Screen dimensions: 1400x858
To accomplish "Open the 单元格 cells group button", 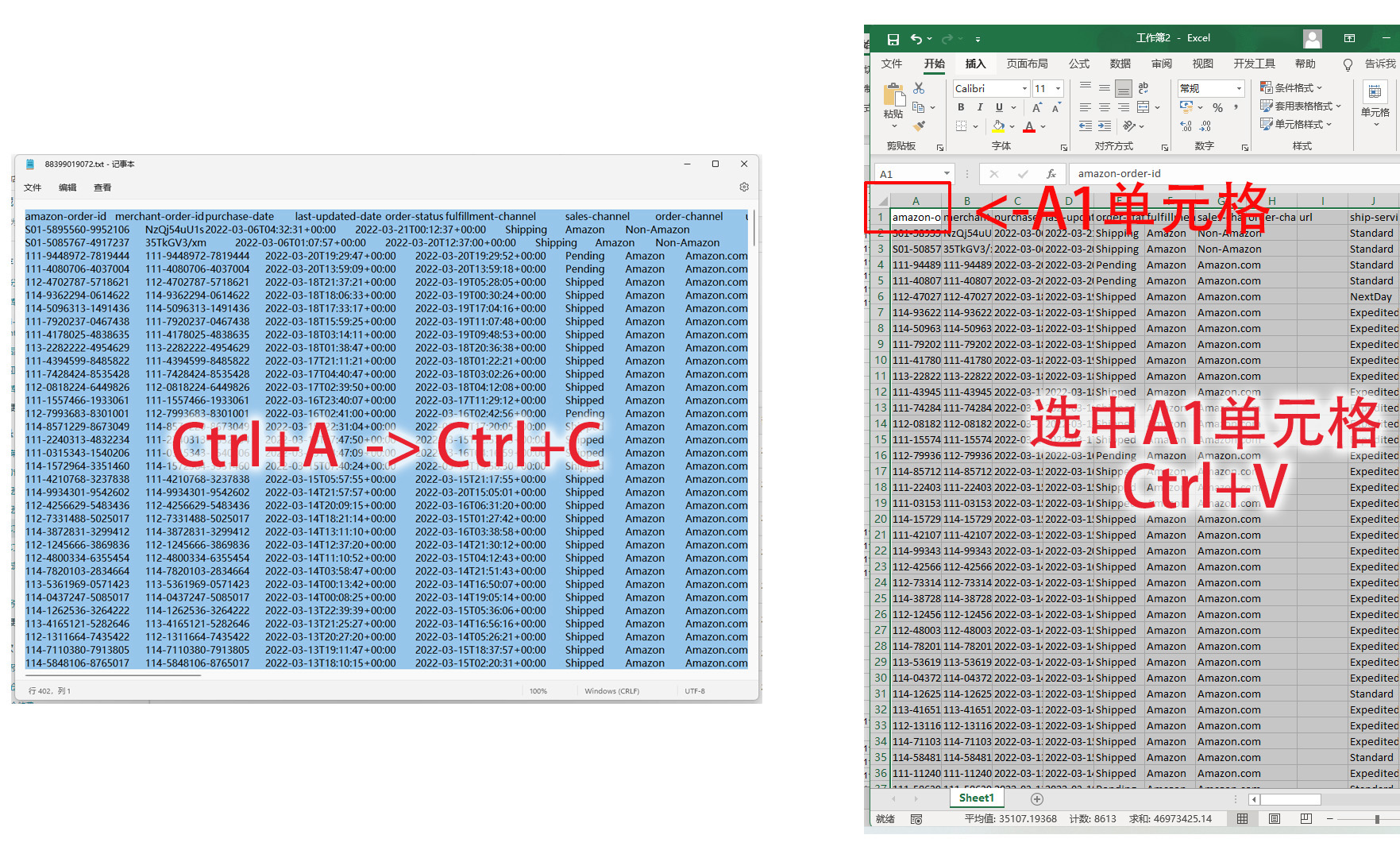I will click(x=1375, y=102).
